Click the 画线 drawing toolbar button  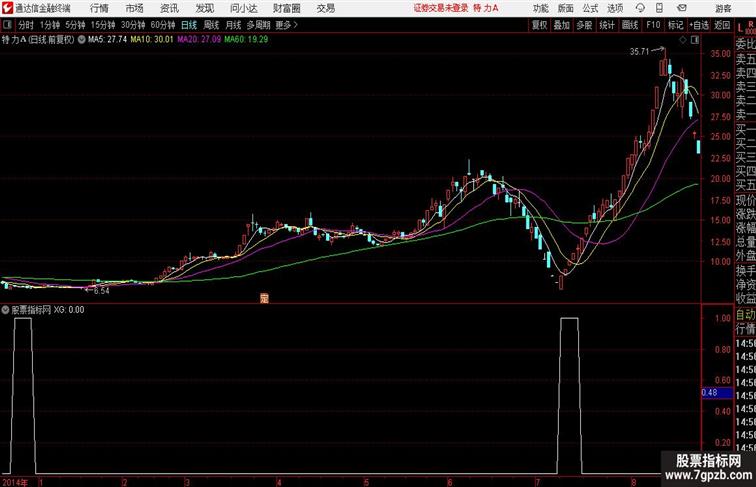(630, 25)
